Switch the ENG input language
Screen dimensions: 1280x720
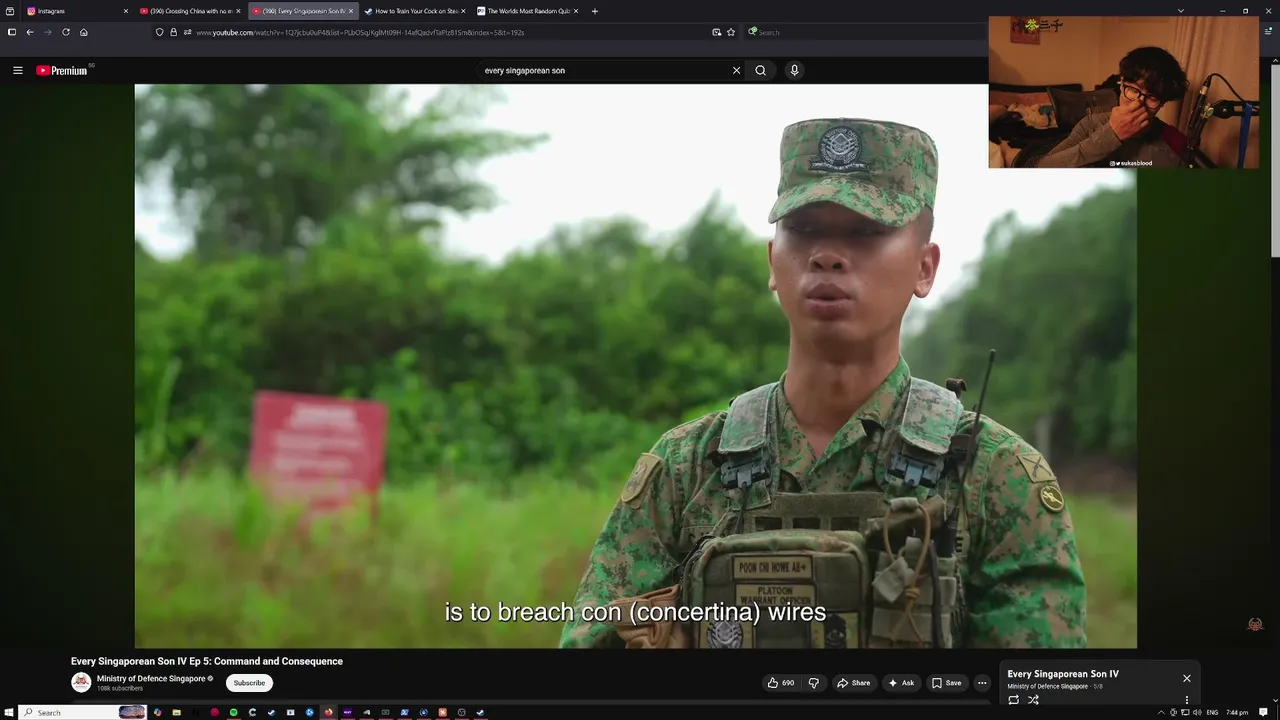click(1212, 712)
